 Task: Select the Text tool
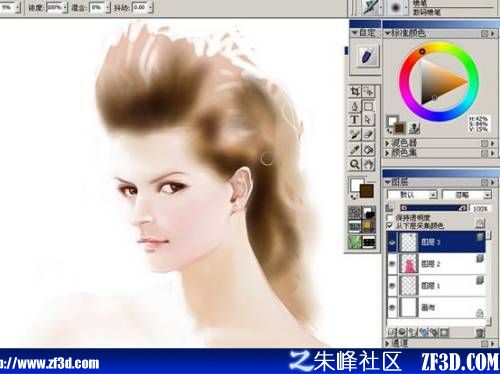click(355, 120)
